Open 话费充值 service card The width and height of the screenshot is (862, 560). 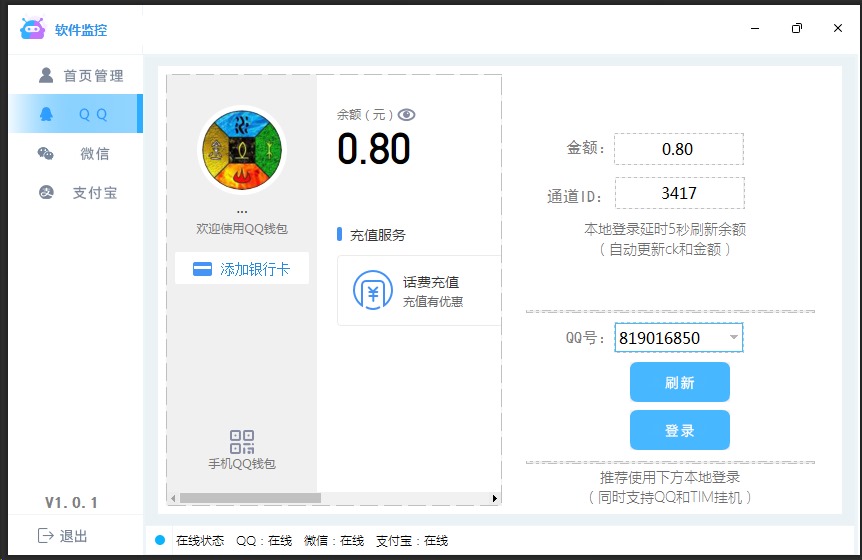click(419, 290)
